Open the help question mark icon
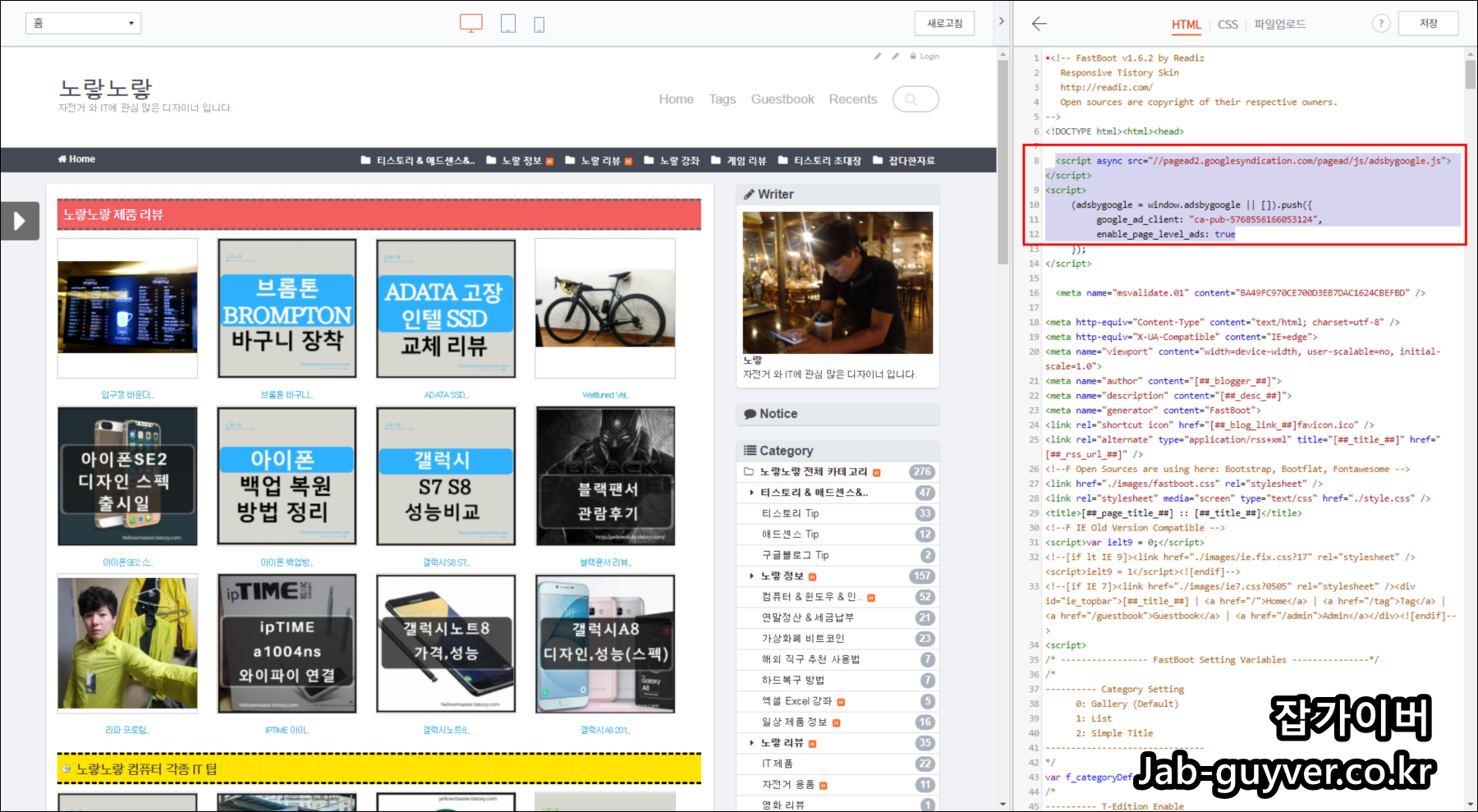 pos(1381,24)
